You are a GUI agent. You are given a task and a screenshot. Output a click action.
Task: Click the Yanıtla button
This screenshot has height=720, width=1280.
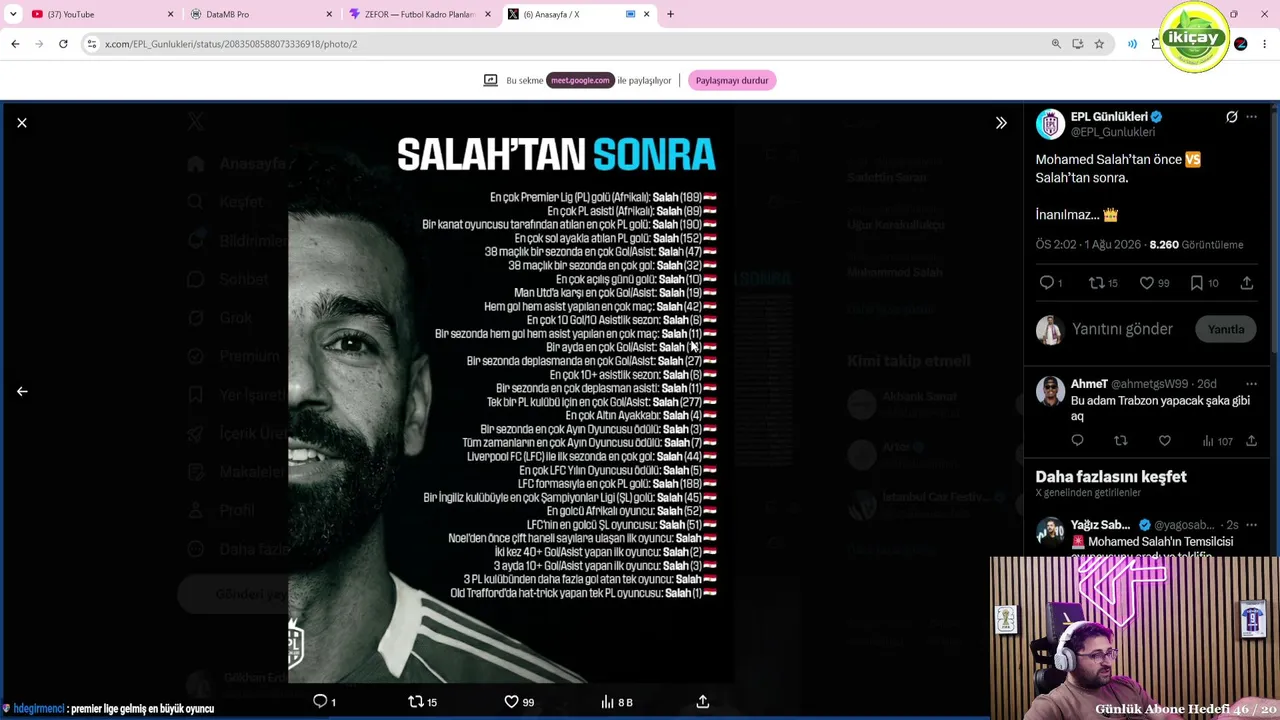(1226, 329)
